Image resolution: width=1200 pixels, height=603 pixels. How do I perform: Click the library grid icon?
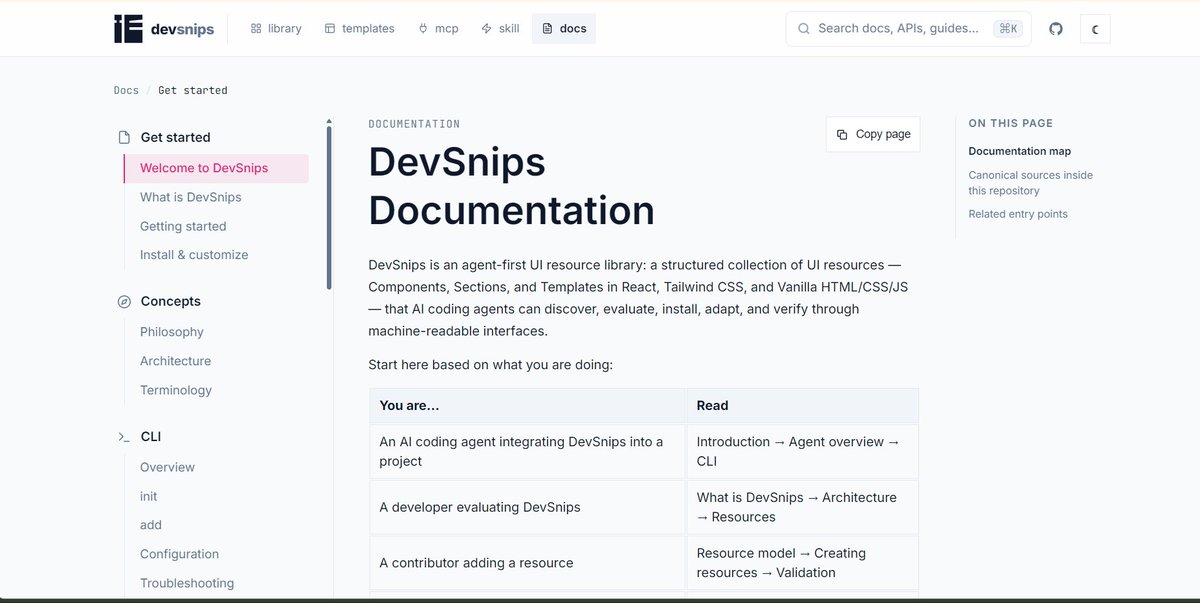coord(256,29)
